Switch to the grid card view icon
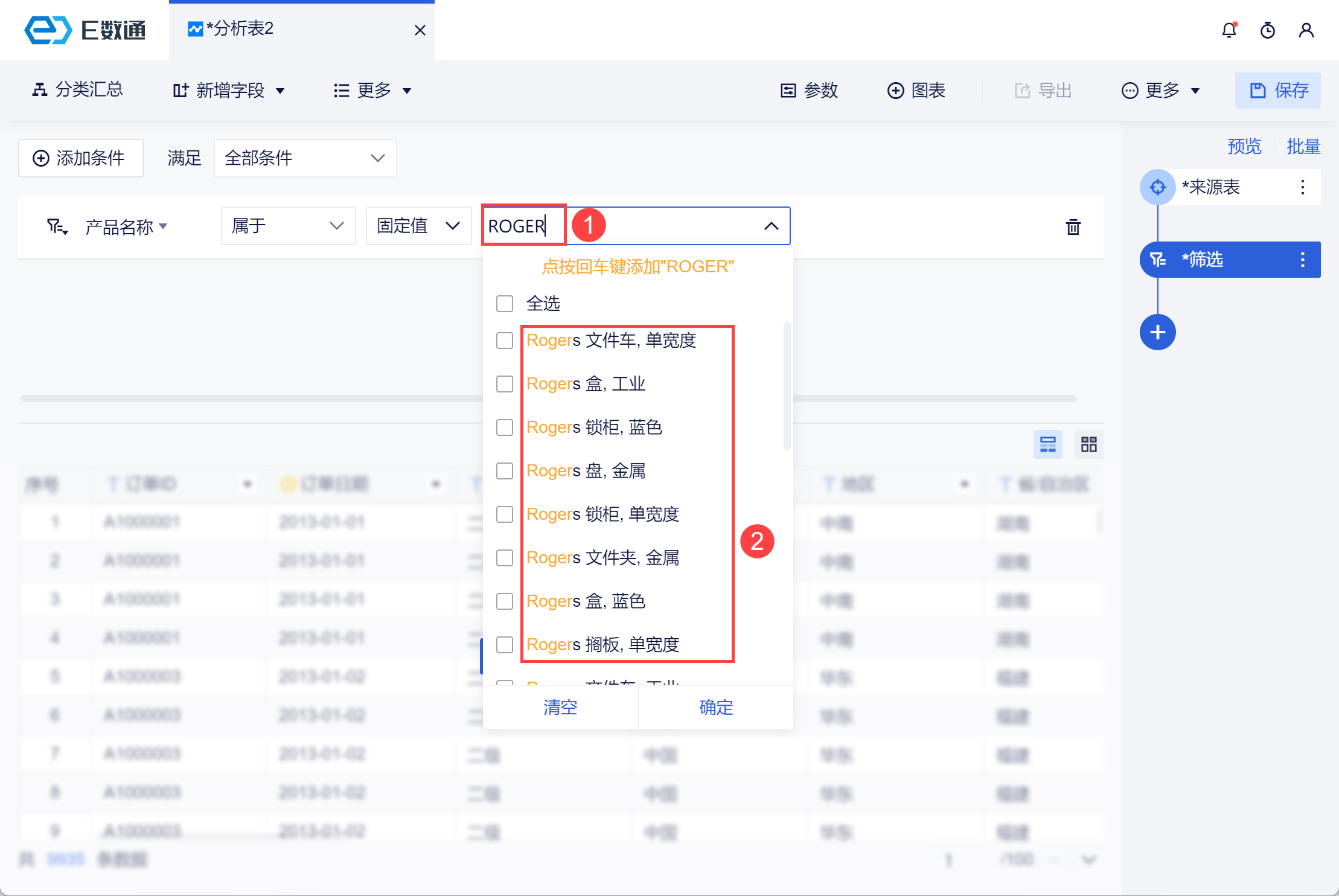The image size is (1339, 896). [1088, 445]
